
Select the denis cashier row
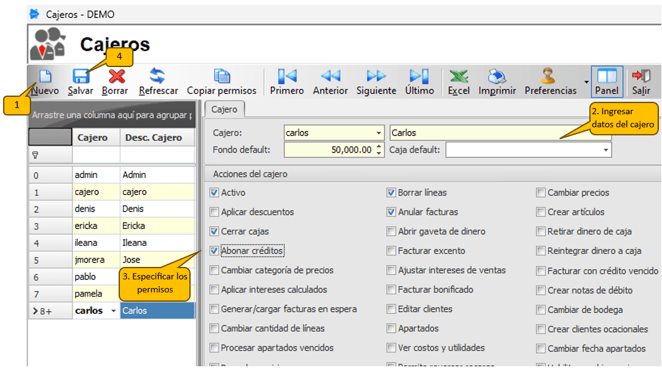pos(112,209)
